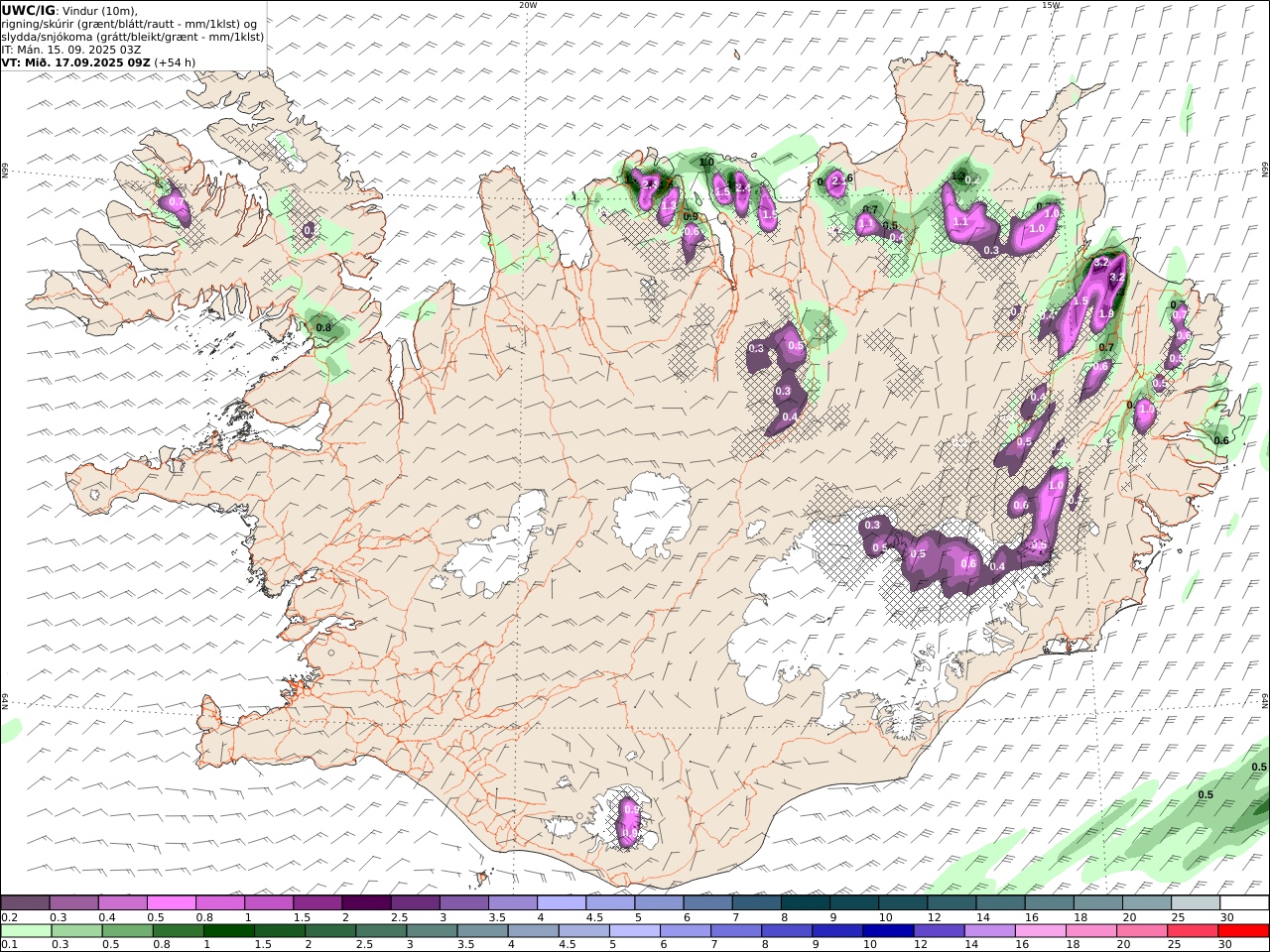Click the 20W longitude label
The width and height of the screenshot is (1270, 952).
[528, 5]
